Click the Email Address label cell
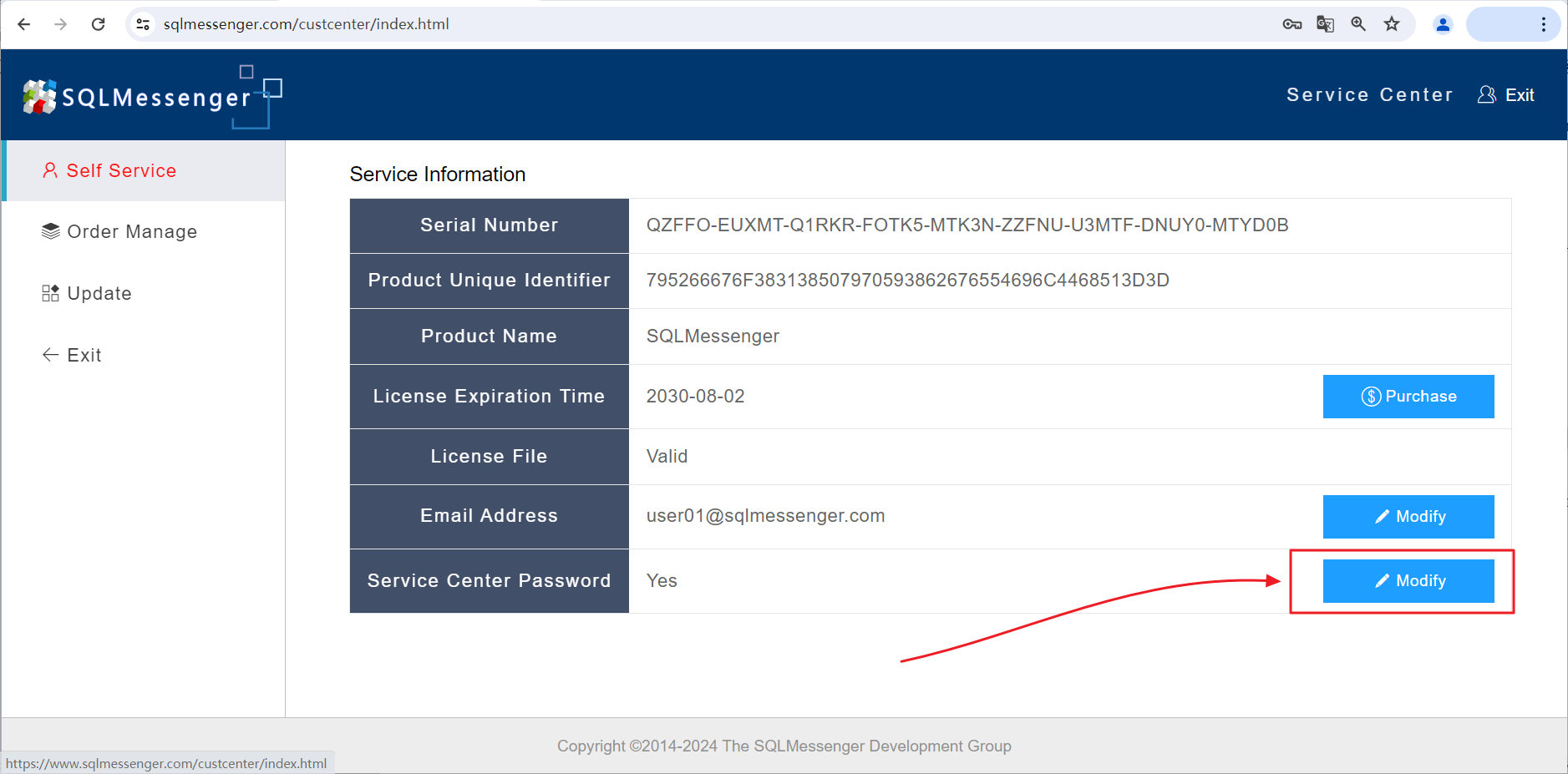The height and width of the screenshot is (774, 1568). 490,517
